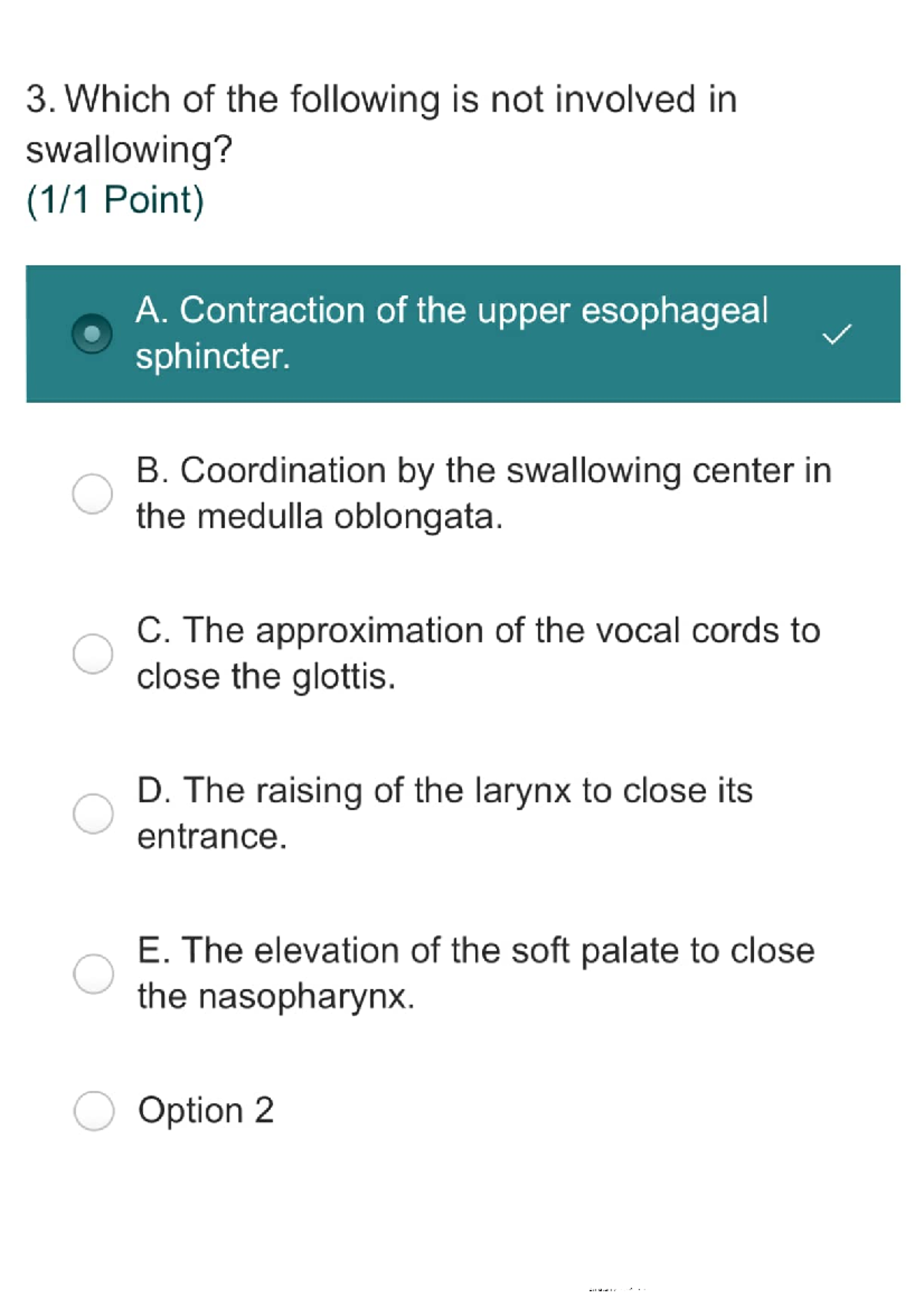This screenshot has width=924, height=1308.
Task: Mark the radio button for option E
Action: pos(93,973)
